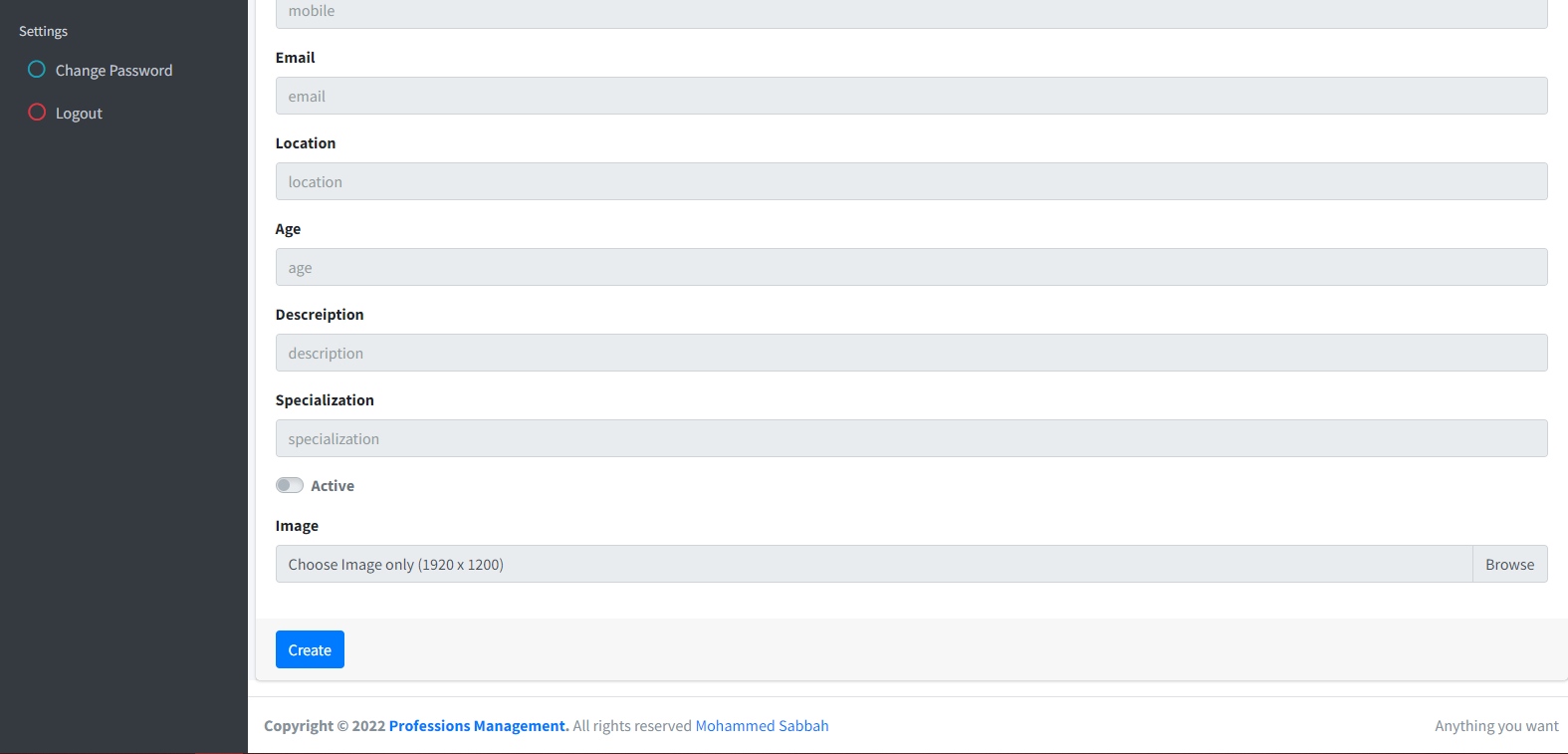This screenshot has width=1568, height=754.
Task: Click the age input box
Action: tap(911, 267)
